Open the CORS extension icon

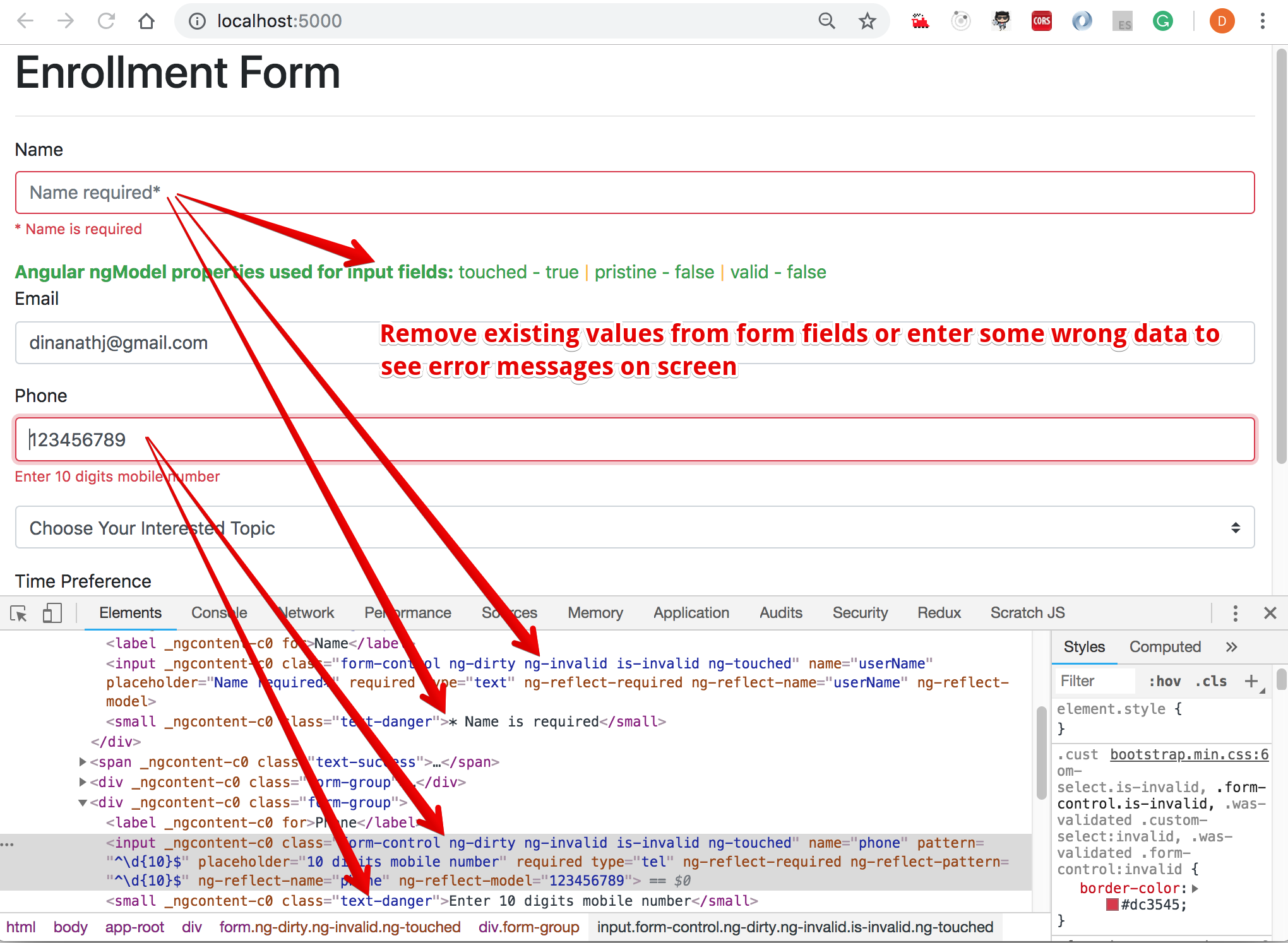(1041, 21)
